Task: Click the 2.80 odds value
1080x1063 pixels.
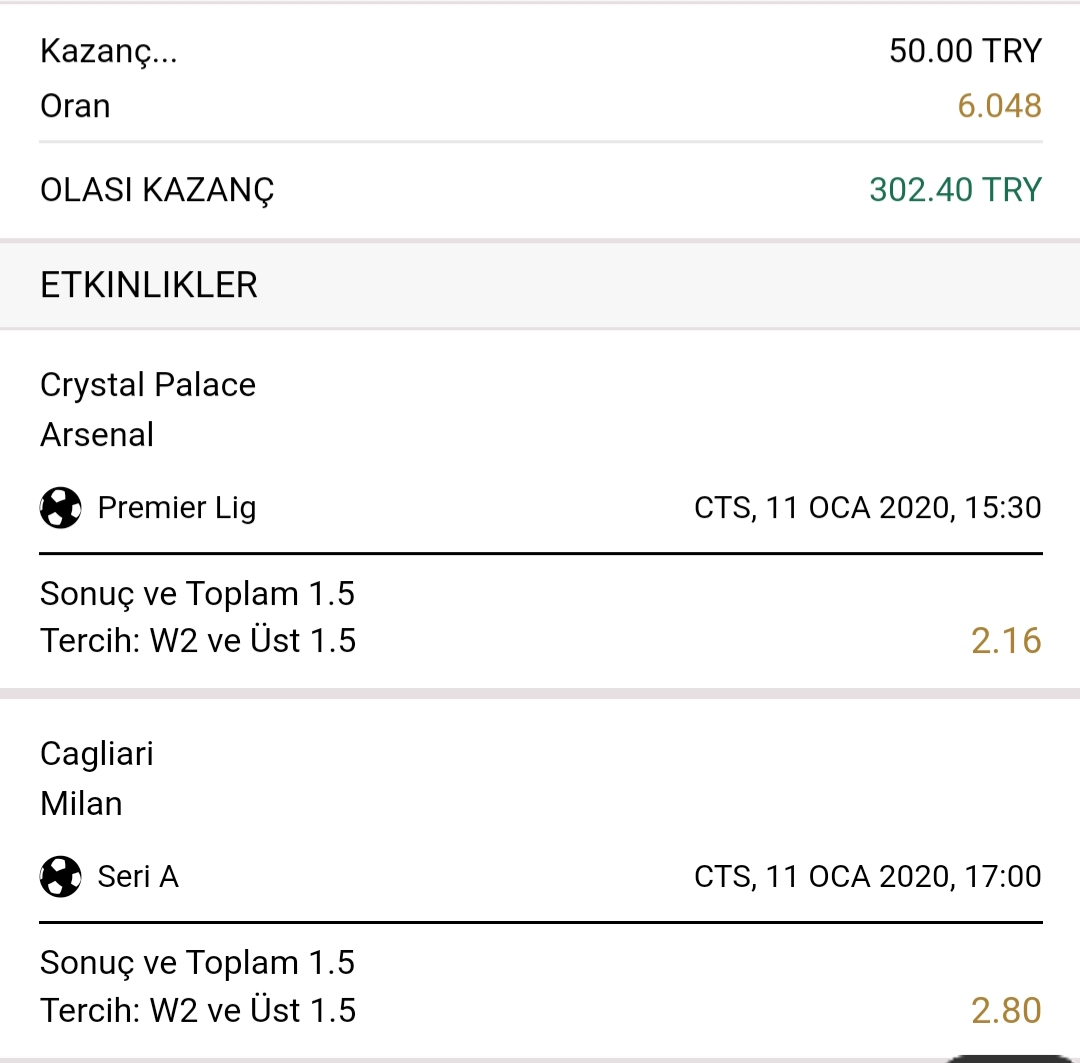Action: 1006,1011
